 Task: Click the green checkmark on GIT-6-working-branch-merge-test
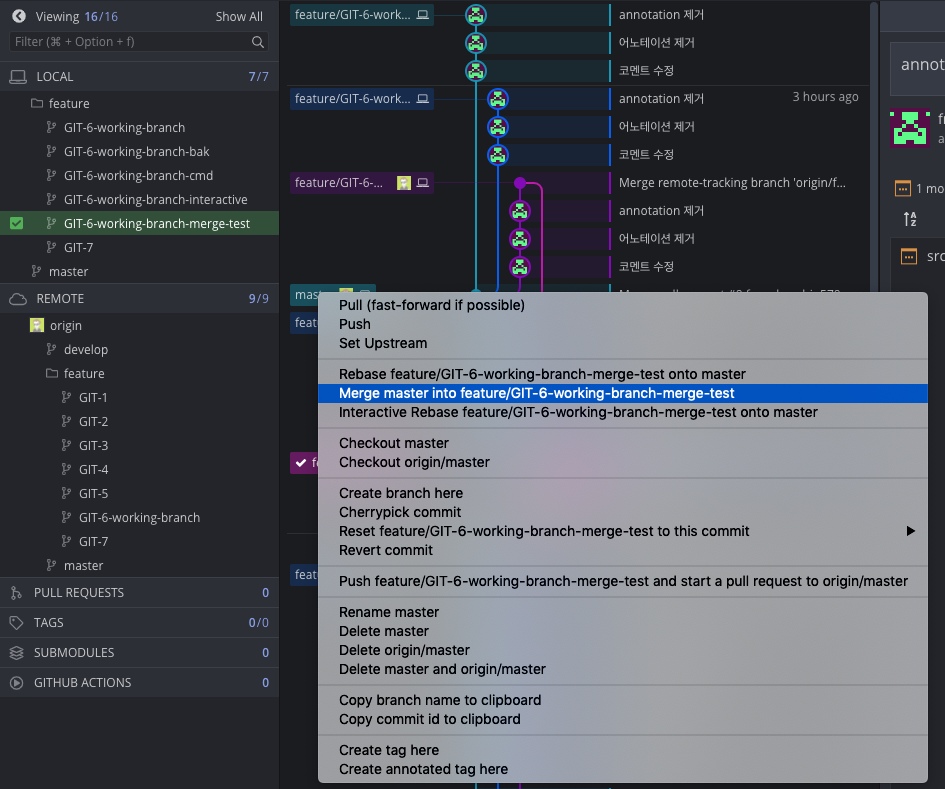pyautogui.click(x=16, y=224)
